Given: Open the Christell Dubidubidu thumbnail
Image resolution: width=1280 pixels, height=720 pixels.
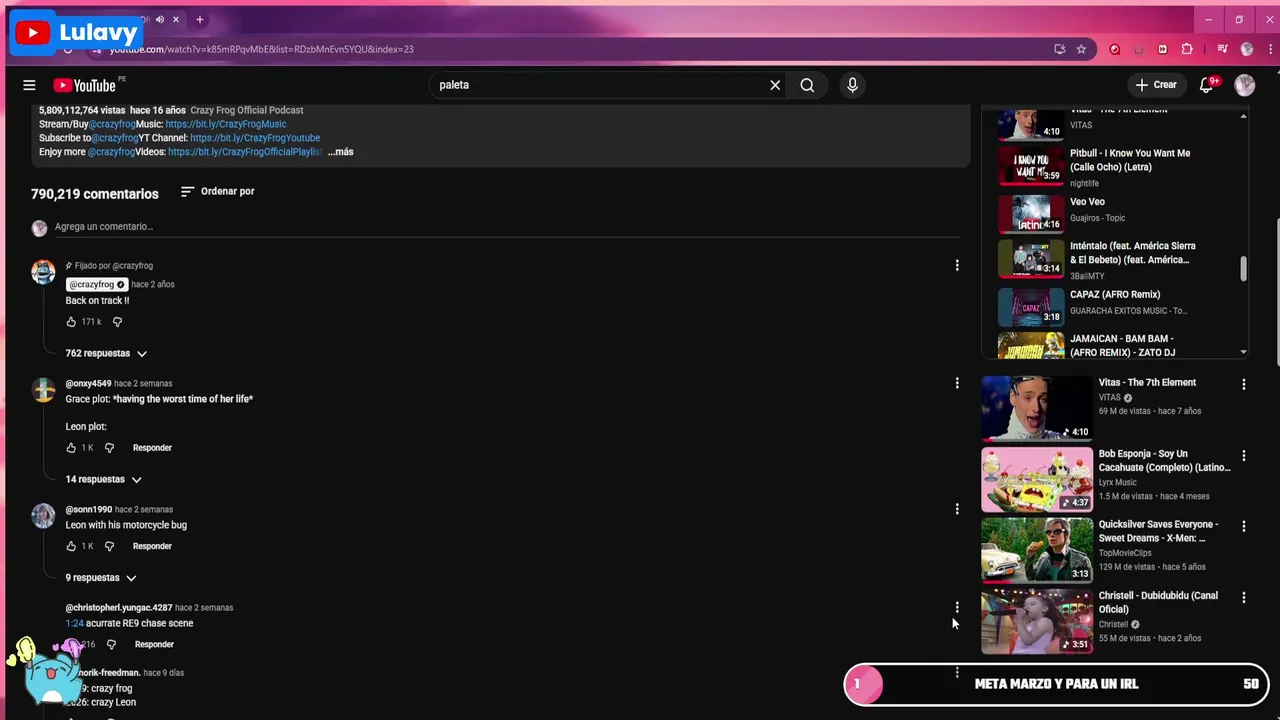Looking at the screenshot, I should [x=1037, y=621].
